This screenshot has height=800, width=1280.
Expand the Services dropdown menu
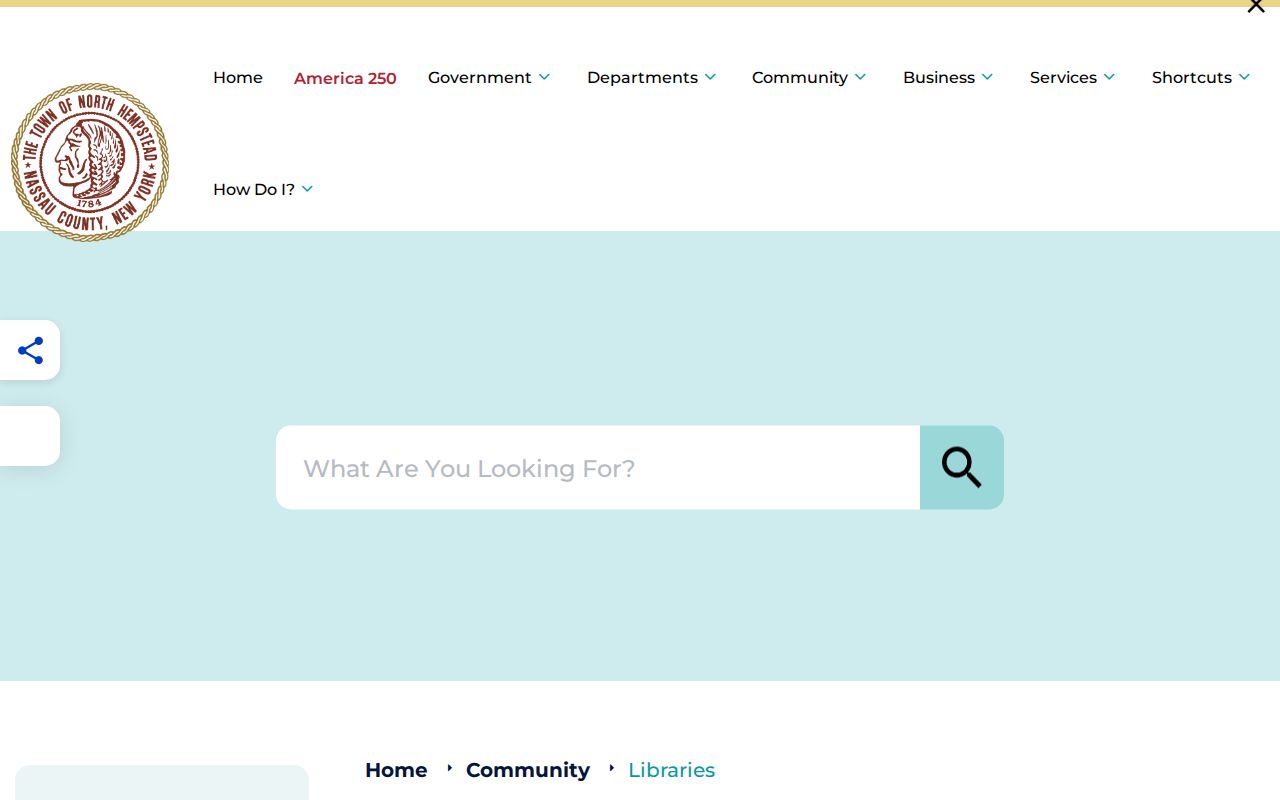[1072, 77]
